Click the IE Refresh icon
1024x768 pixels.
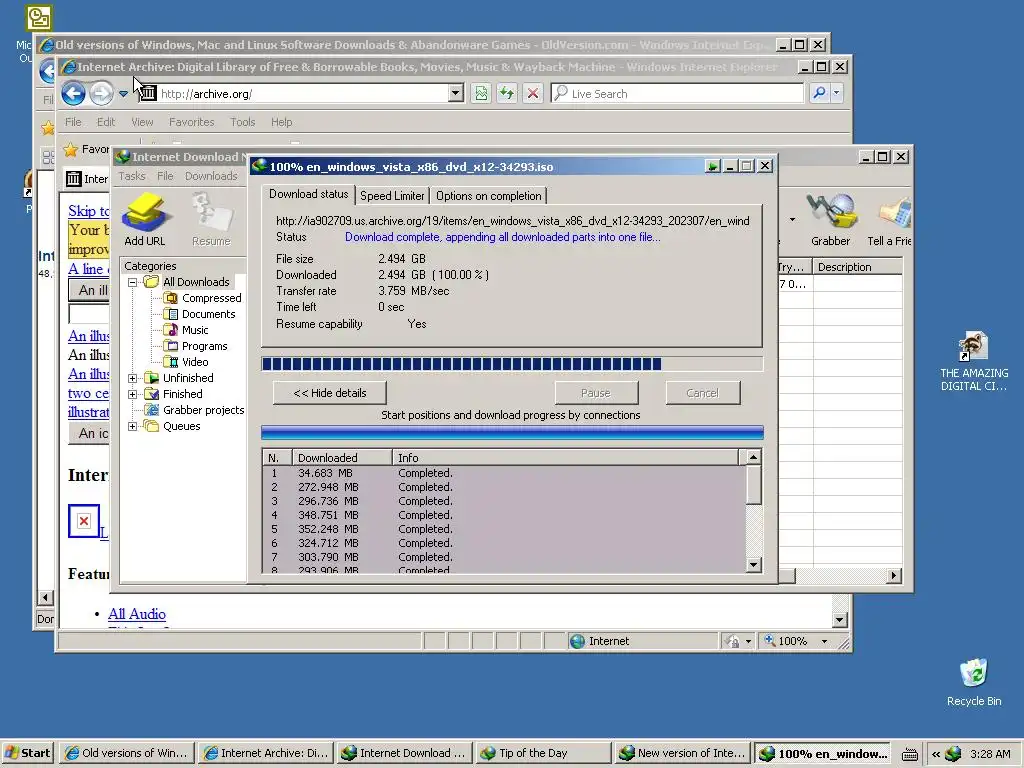[507, 93]
